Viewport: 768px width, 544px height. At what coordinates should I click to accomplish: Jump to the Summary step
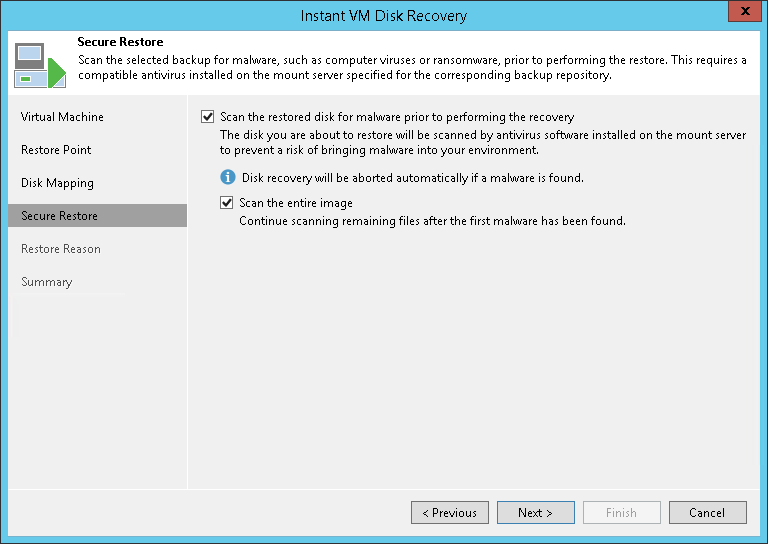(x=47, y=282)
